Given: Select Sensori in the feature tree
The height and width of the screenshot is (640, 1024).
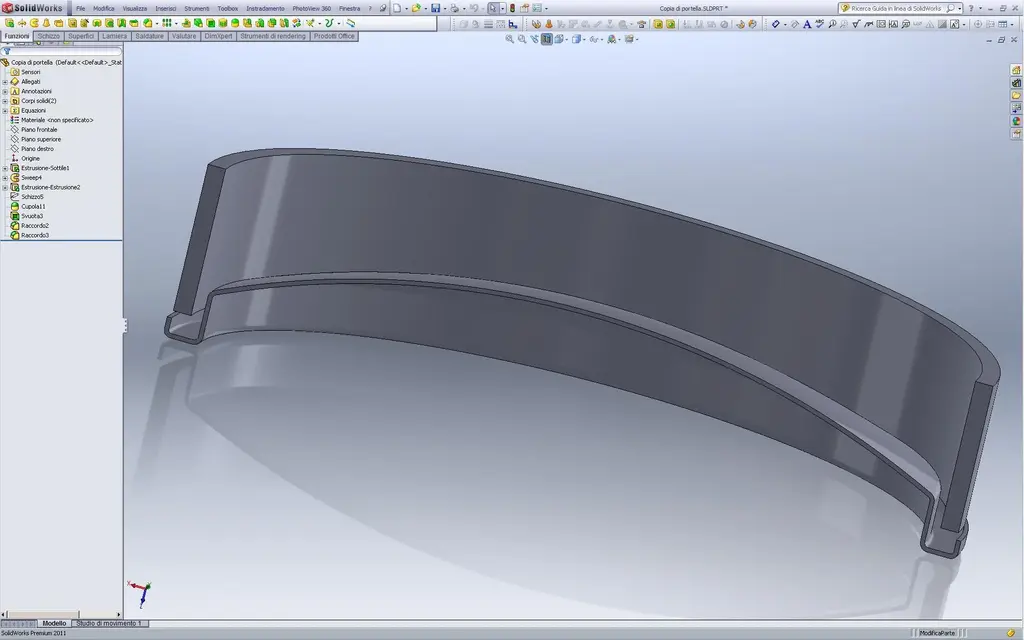Looking at the screenshot, I should tap(30, 72).
